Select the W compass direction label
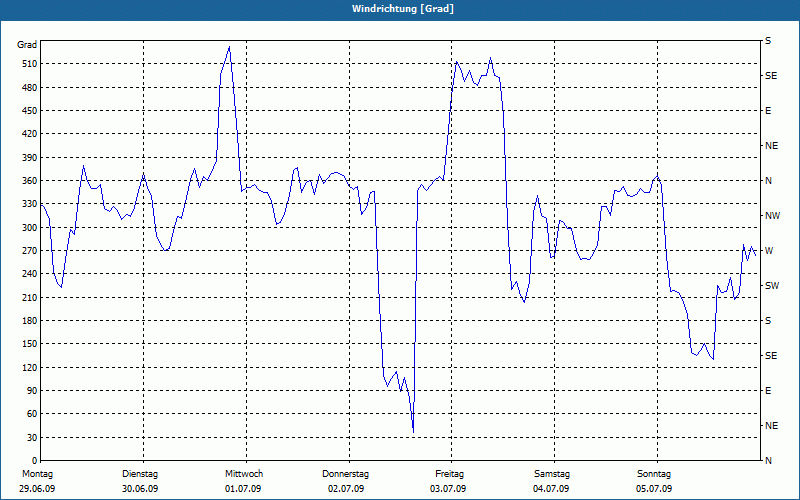The image size is (800, 500). (x=769, y=251)
